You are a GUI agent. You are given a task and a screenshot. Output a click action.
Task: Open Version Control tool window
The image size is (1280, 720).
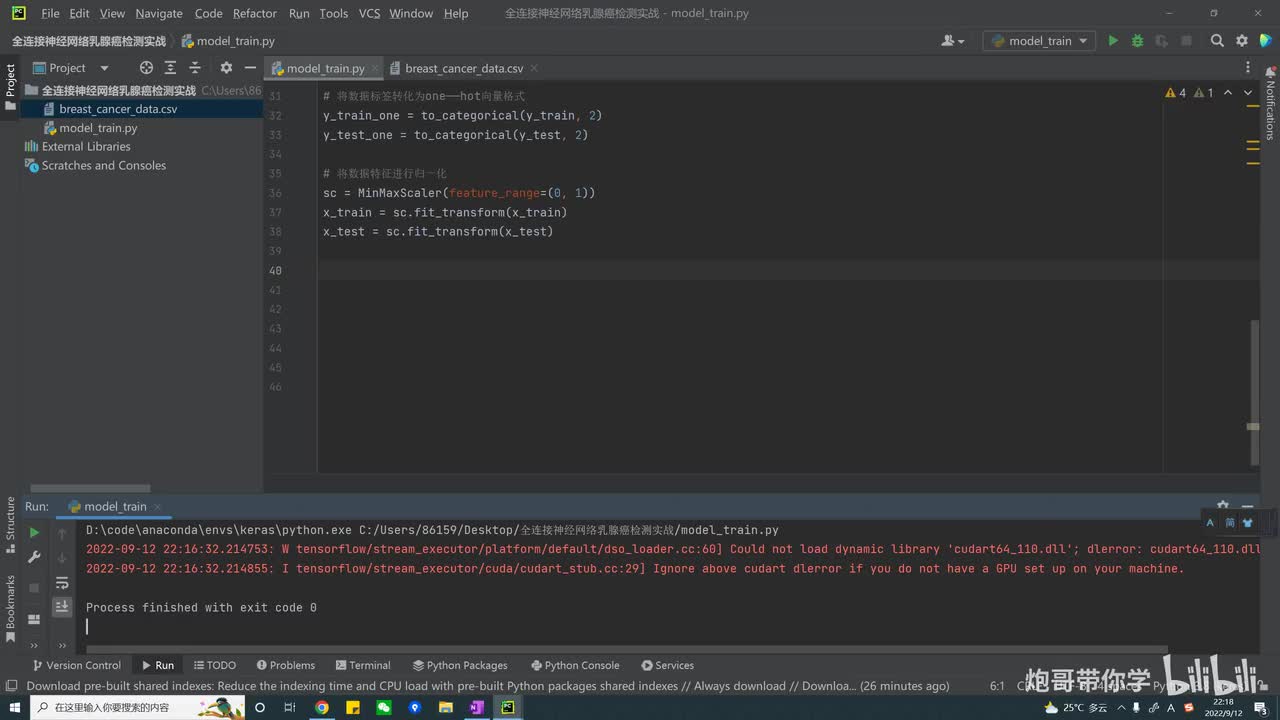pos(76,665)
